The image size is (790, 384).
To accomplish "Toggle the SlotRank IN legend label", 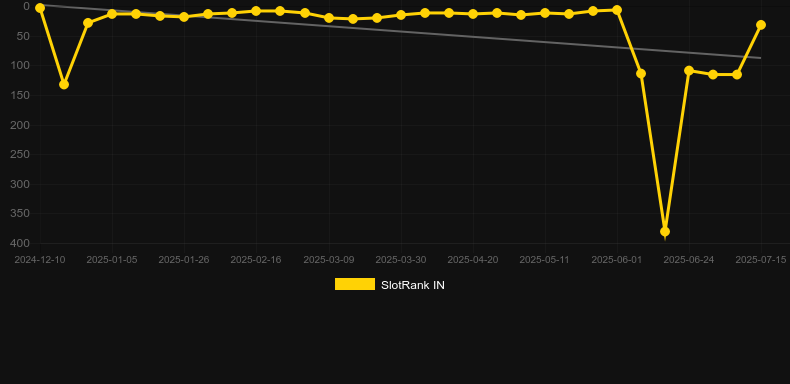I will (x=413, y=285).
